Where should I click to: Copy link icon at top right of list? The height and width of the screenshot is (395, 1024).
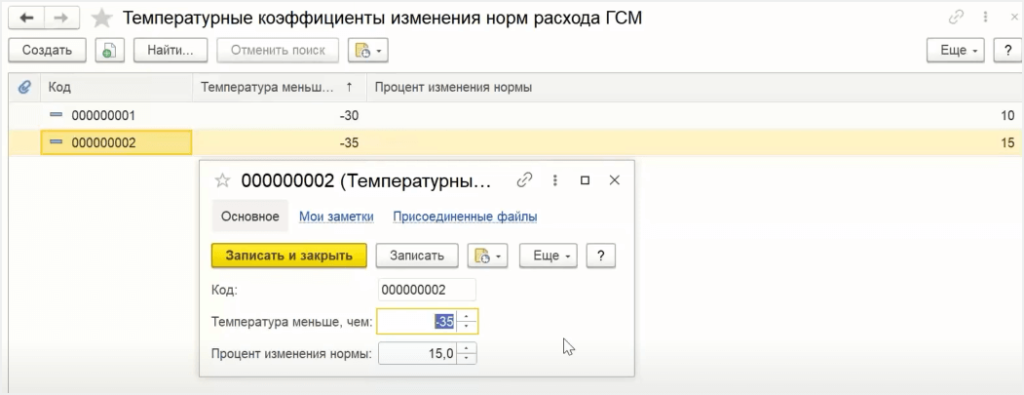click(x=957, y=18)
